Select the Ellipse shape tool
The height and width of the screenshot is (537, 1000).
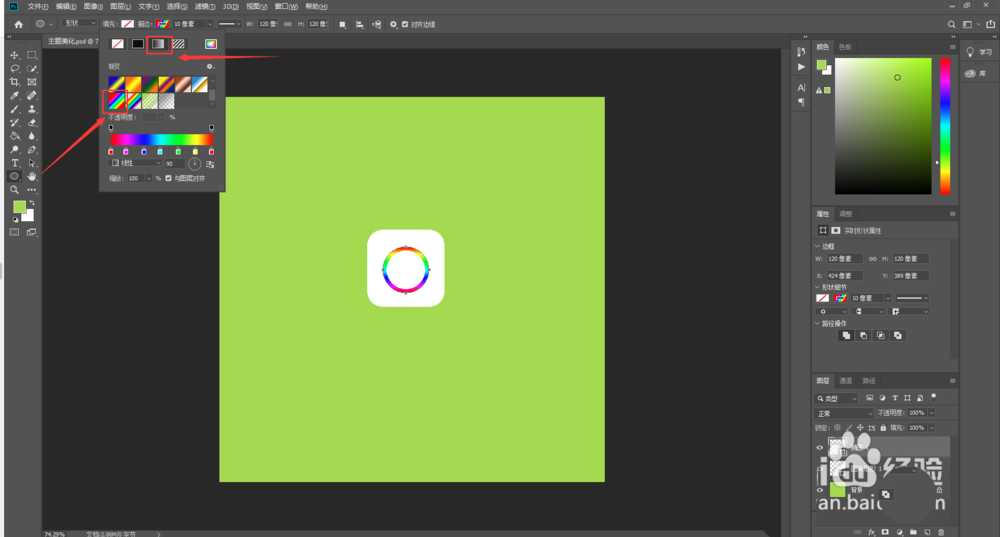pos(15,176)
